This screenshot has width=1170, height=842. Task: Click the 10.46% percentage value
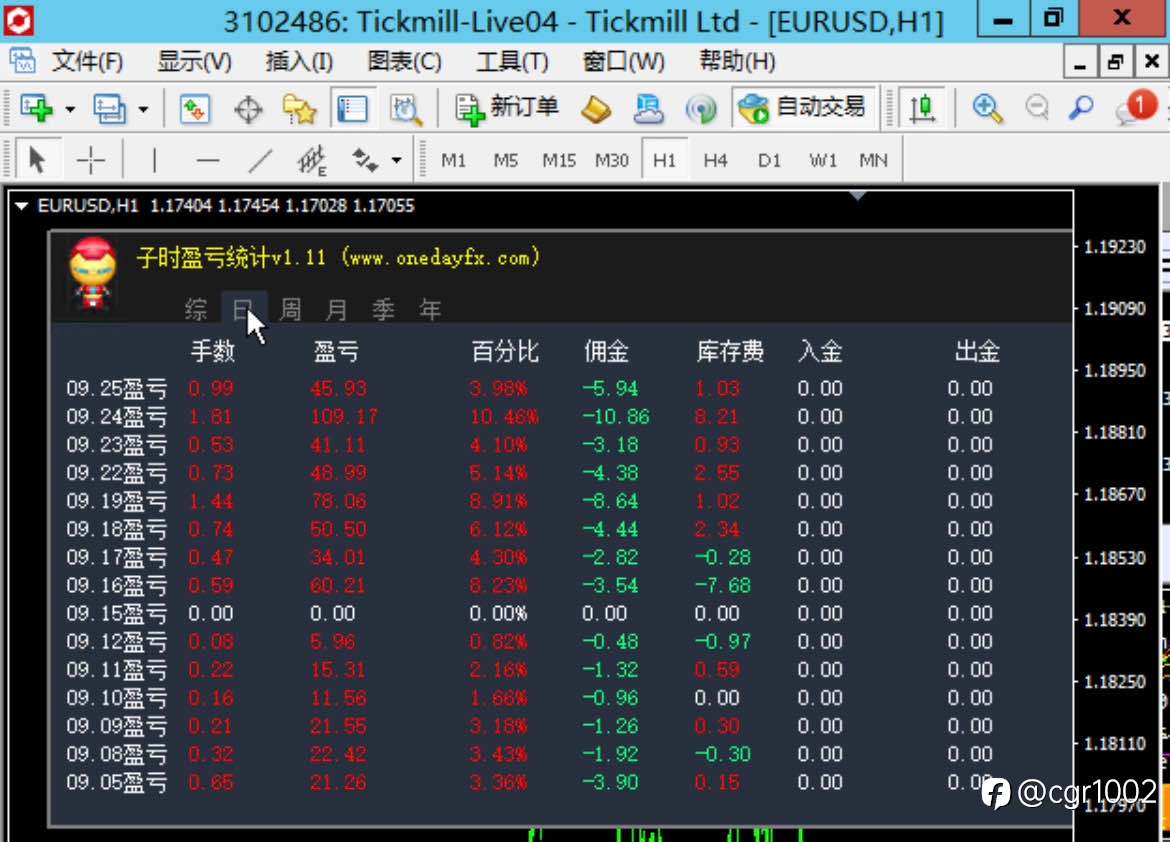coord(504,417)
